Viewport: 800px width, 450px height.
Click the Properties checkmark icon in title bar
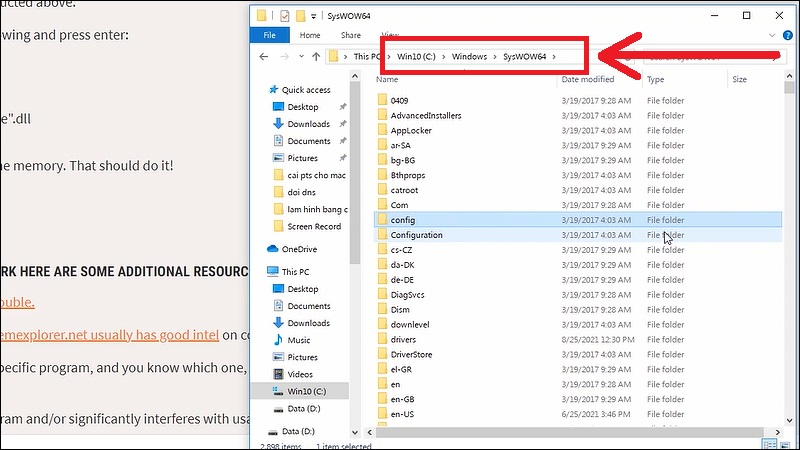point(285,16)
